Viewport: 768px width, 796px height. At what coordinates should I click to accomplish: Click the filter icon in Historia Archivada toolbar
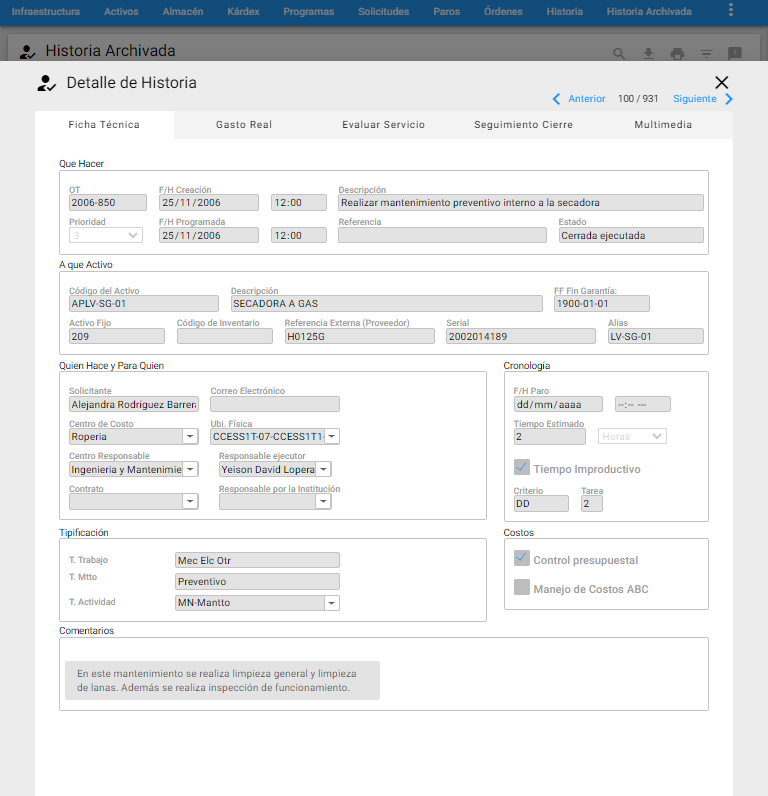point(706,53)
